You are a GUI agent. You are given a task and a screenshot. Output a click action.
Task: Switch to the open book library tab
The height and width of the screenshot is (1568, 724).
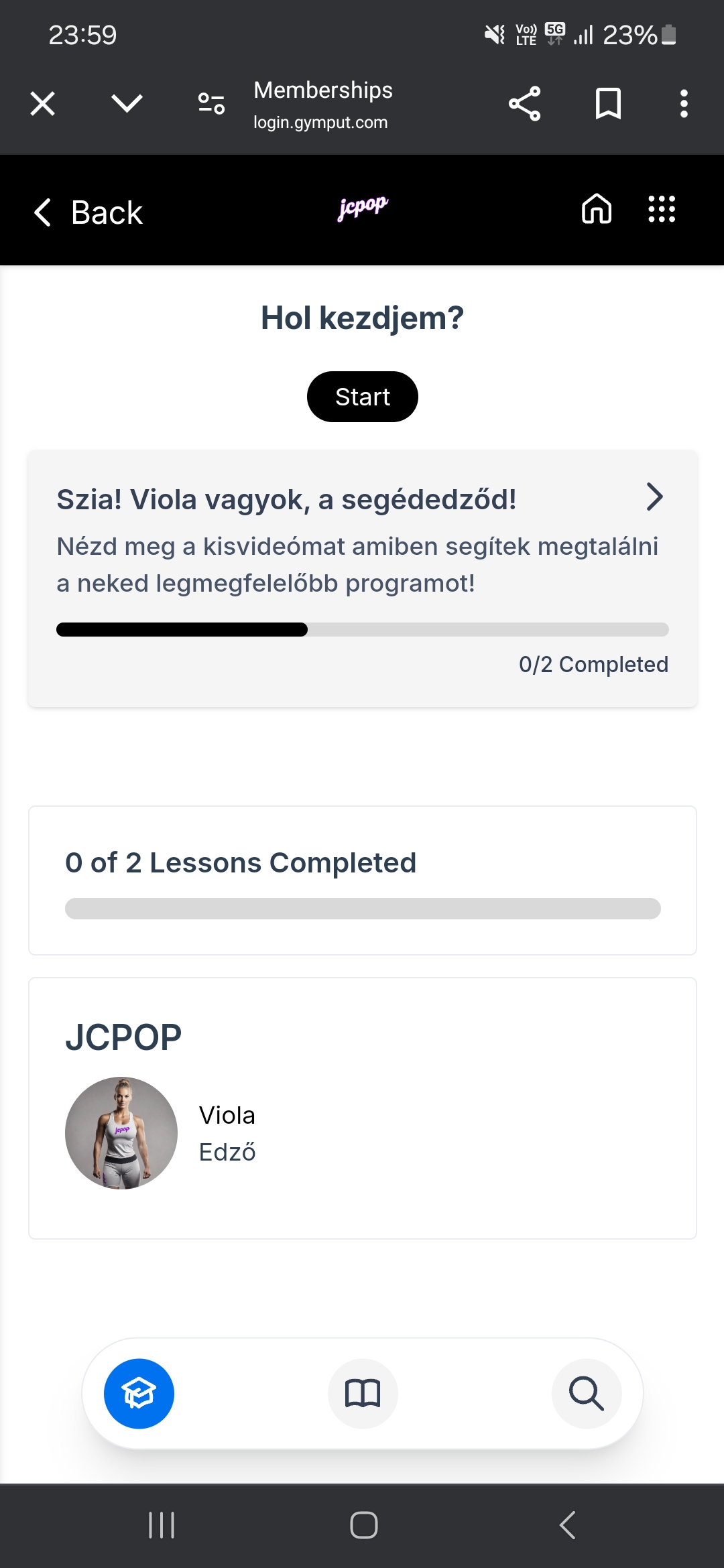[363, 1394]
